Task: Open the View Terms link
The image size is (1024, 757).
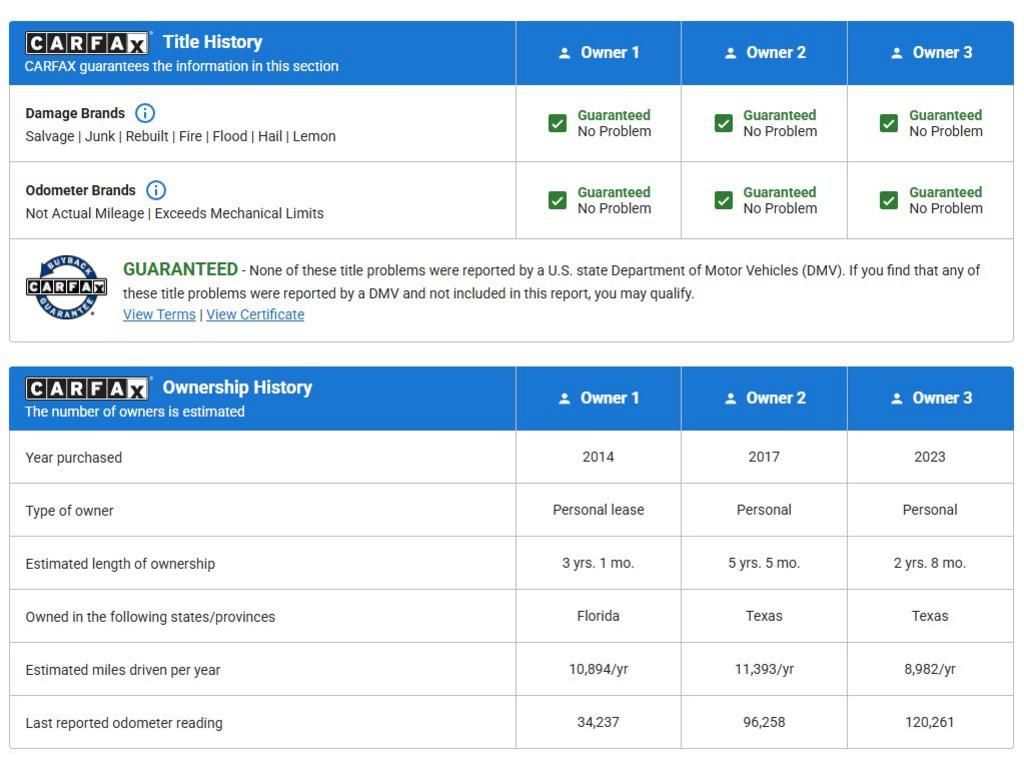Action: (159, 314)
